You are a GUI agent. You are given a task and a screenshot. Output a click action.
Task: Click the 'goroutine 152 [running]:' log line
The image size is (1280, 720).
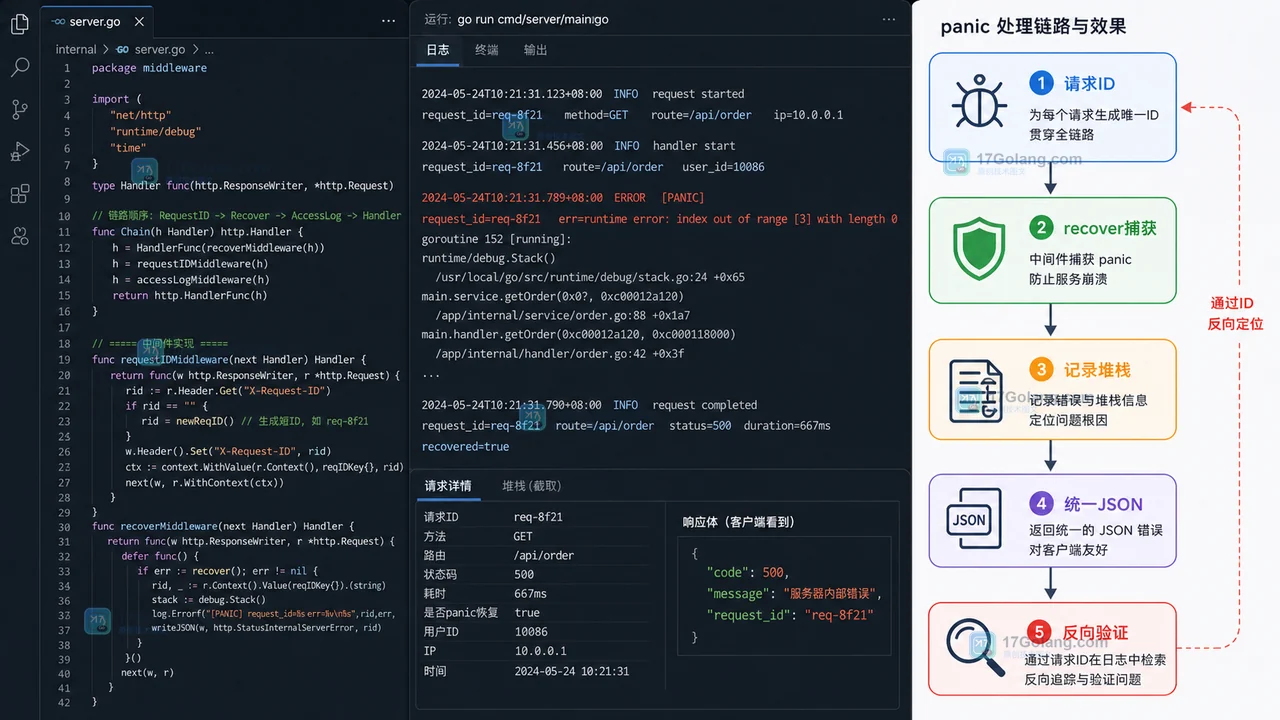coord(496,239)
